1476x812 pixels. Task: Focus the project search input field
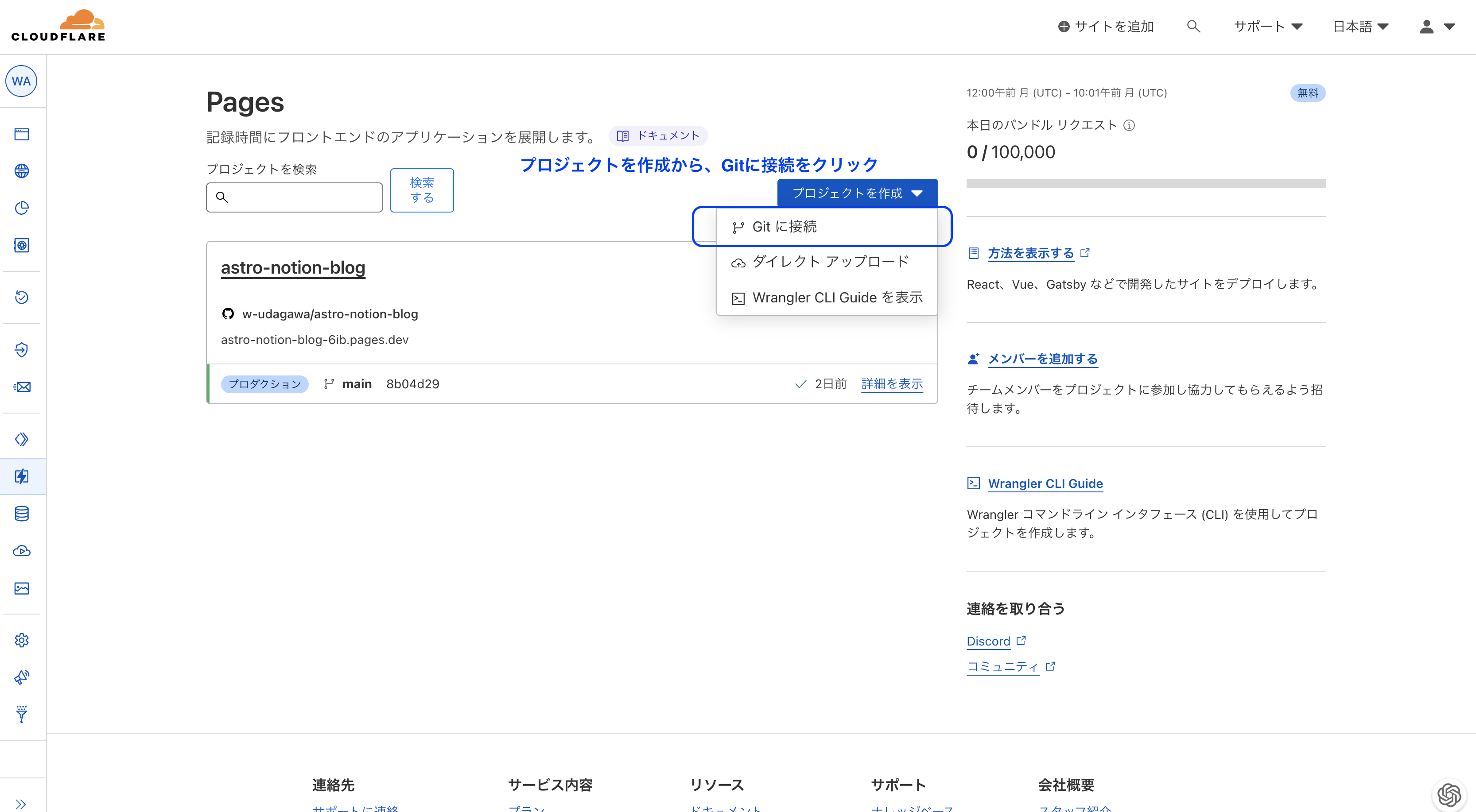click(304, 197)
